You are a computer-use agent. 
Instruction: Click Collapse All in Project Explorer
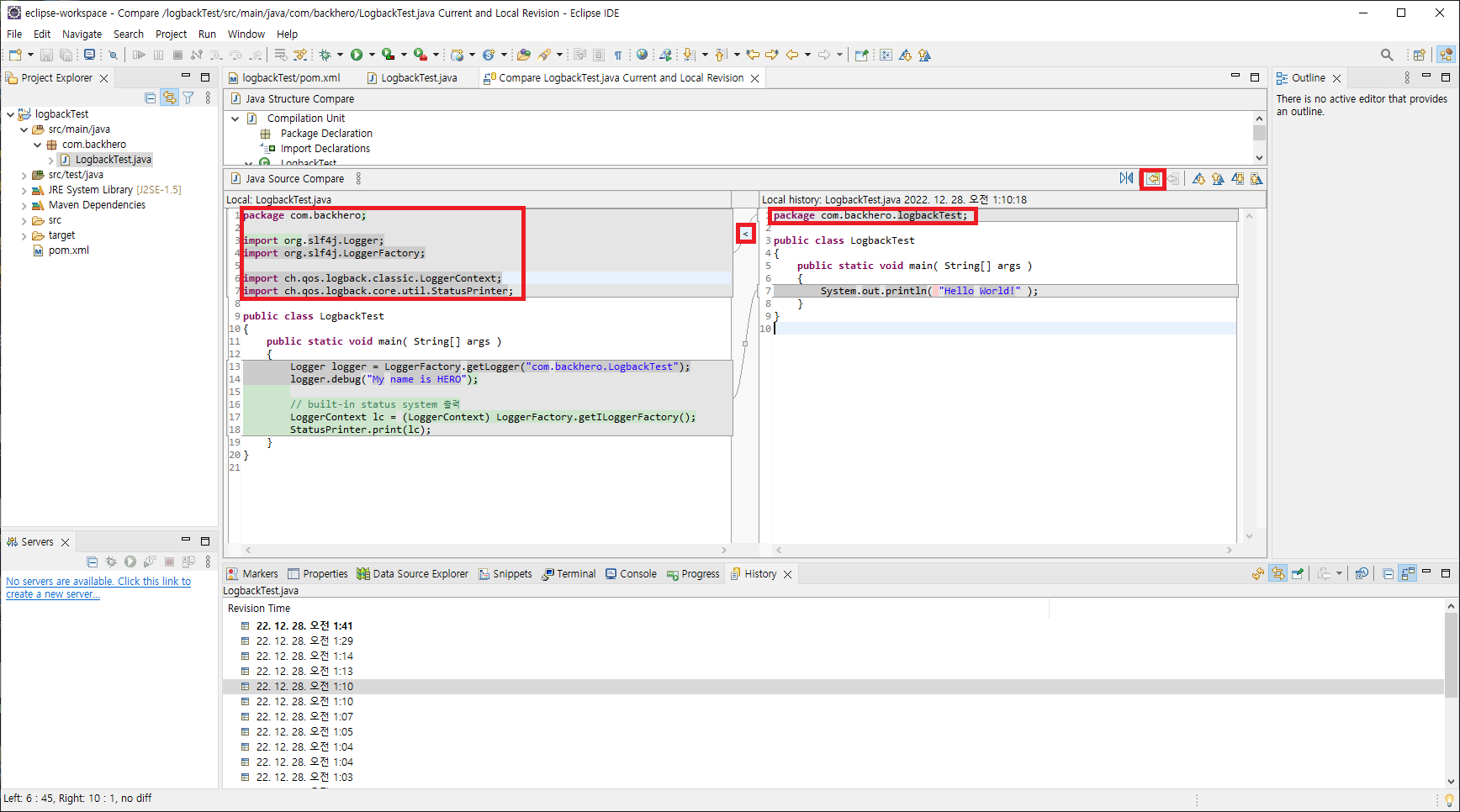tap(150, 98)
